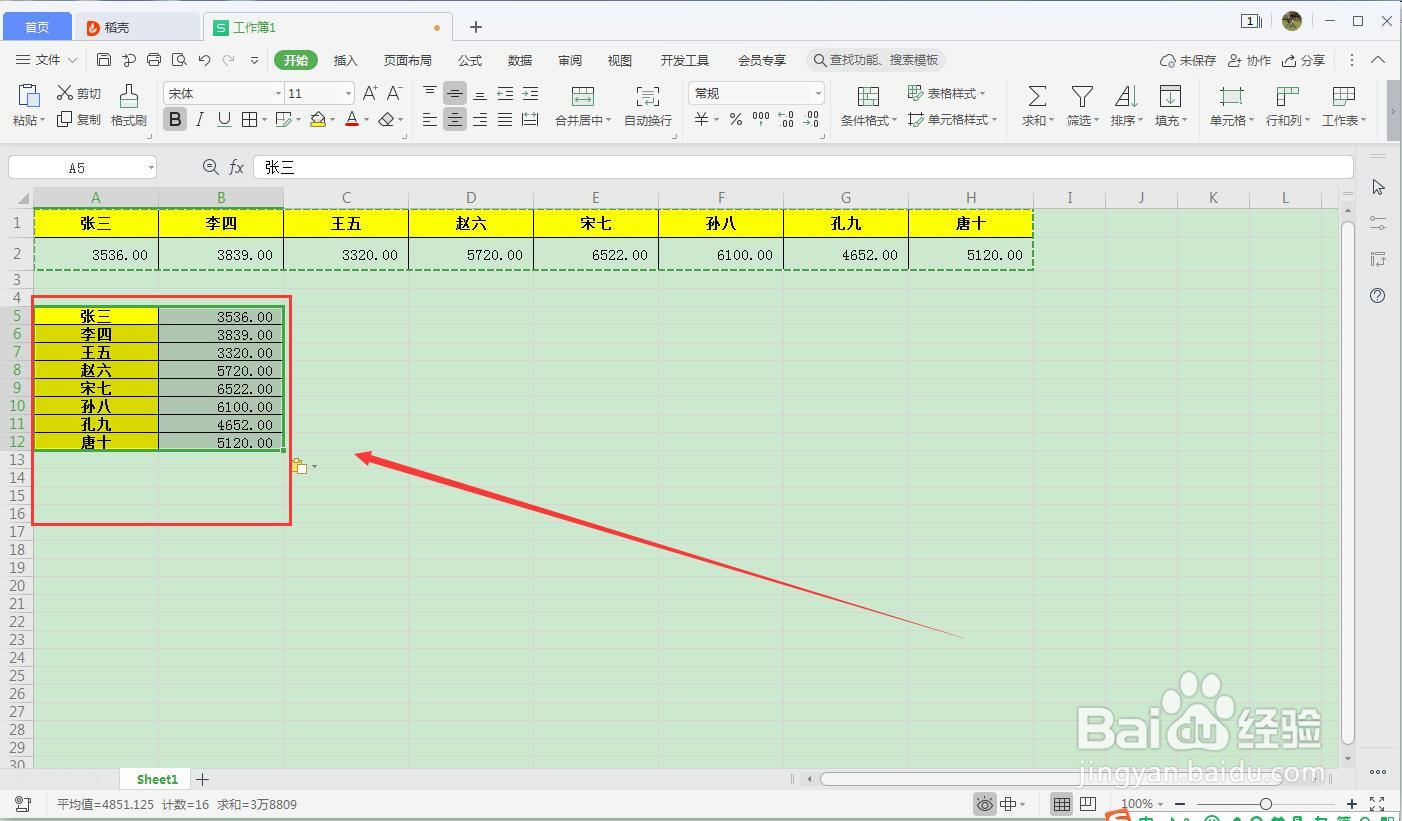Screen dimensions: 1402x821
Task: Open the font name 宋体 dropdown
Action: pos(278,93)
